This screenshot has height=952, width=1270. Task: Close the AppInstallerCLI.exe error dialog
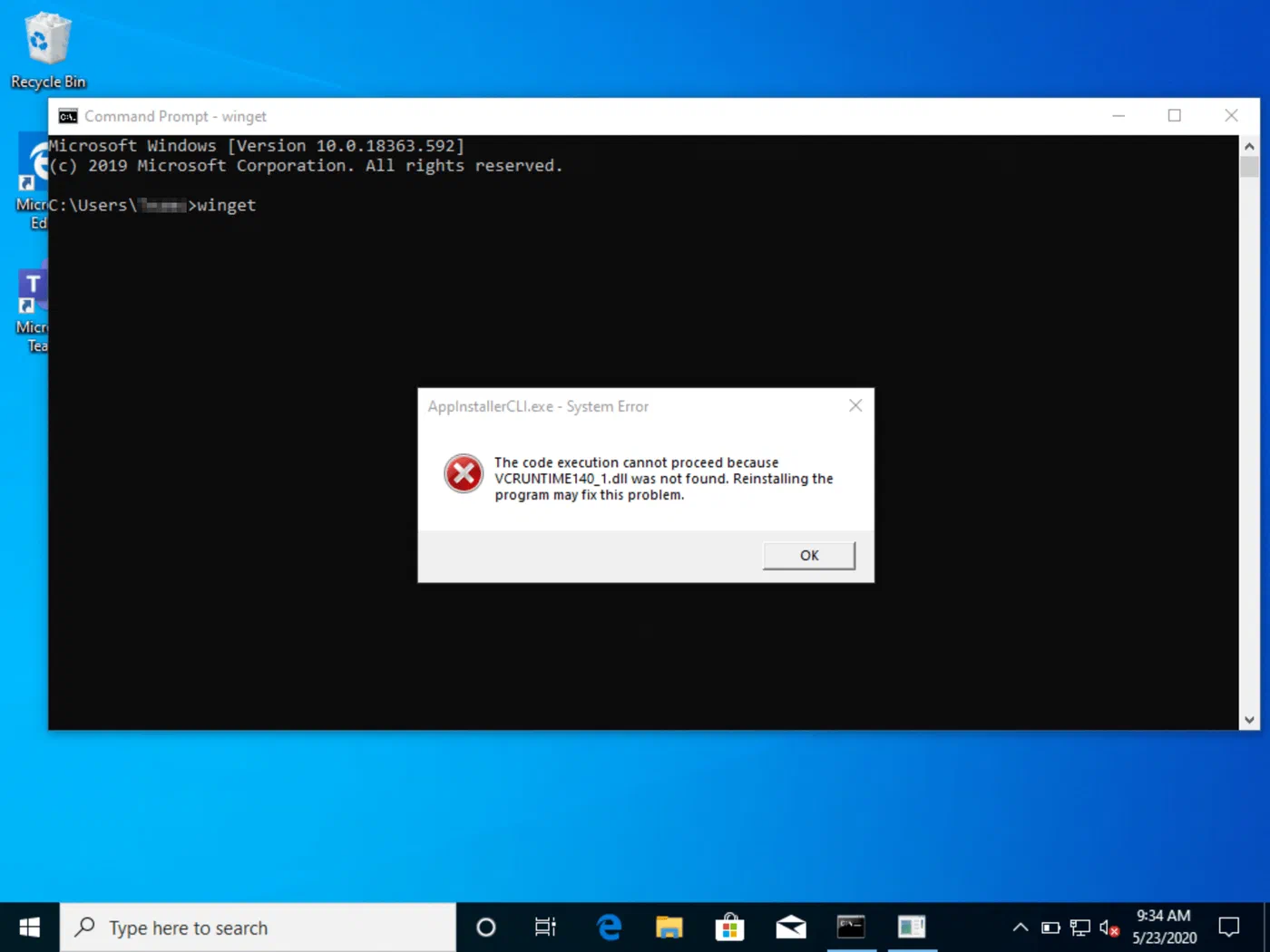click(855, 405)
